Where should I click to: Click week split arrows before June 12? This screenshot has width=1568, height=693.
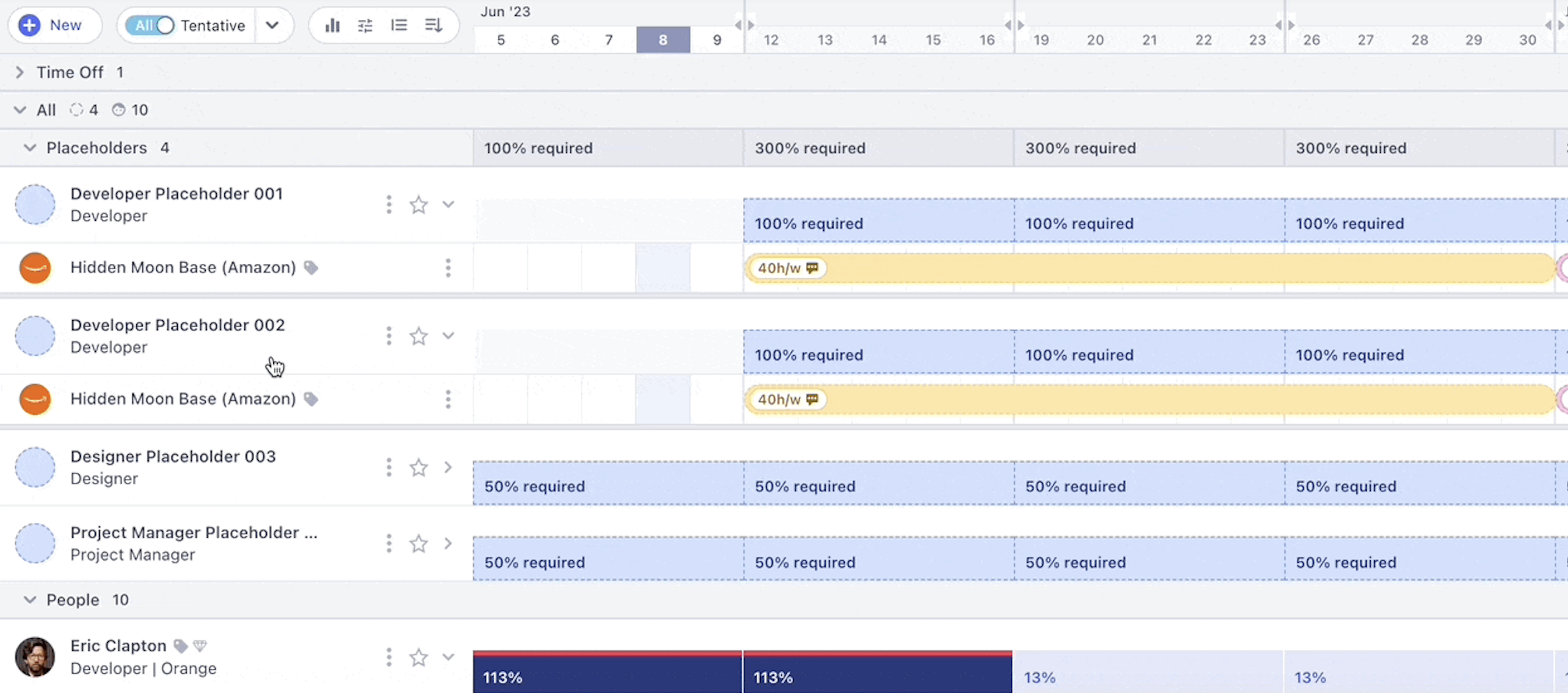(744, 25)
